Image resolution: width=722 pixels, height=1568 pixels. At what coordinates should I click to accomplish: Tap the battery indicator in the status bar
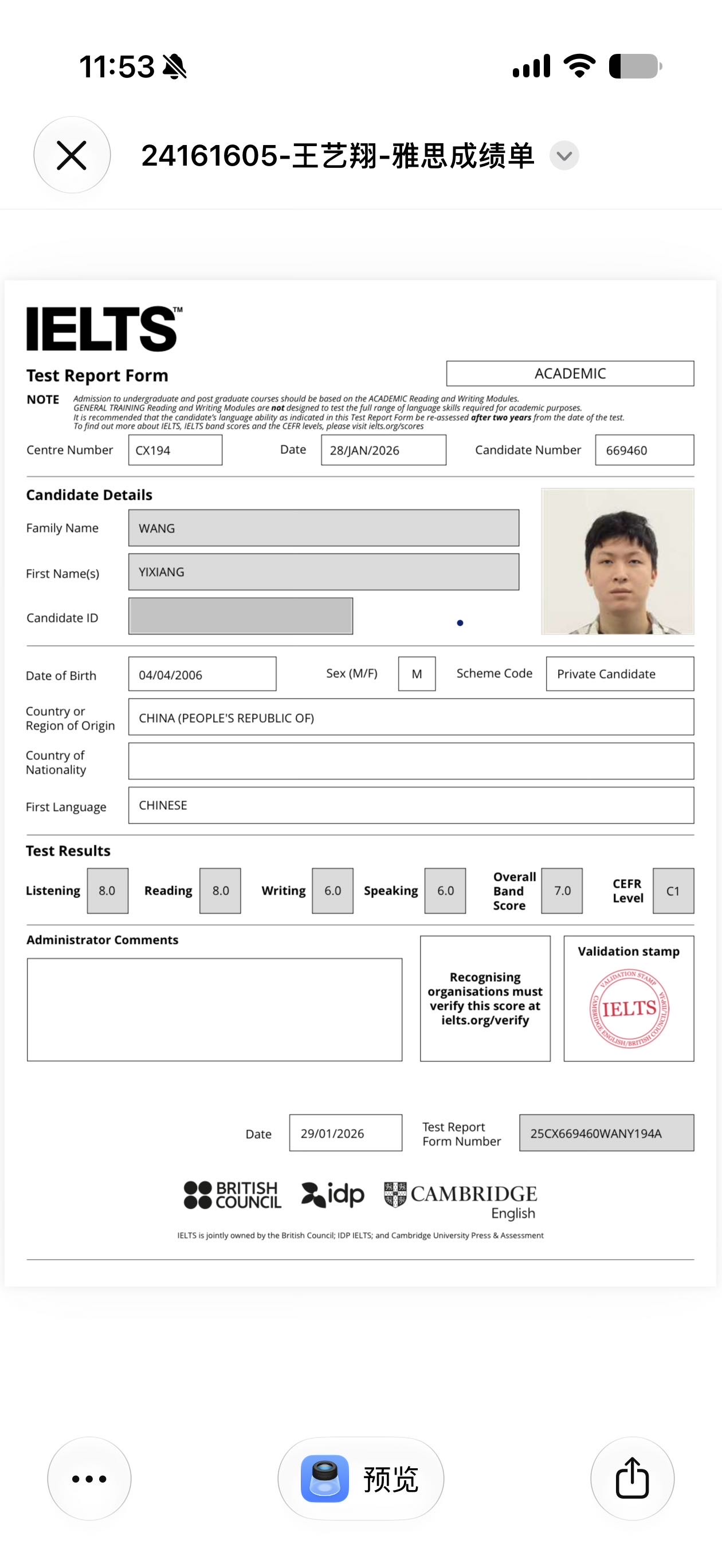tap(635, 66)
